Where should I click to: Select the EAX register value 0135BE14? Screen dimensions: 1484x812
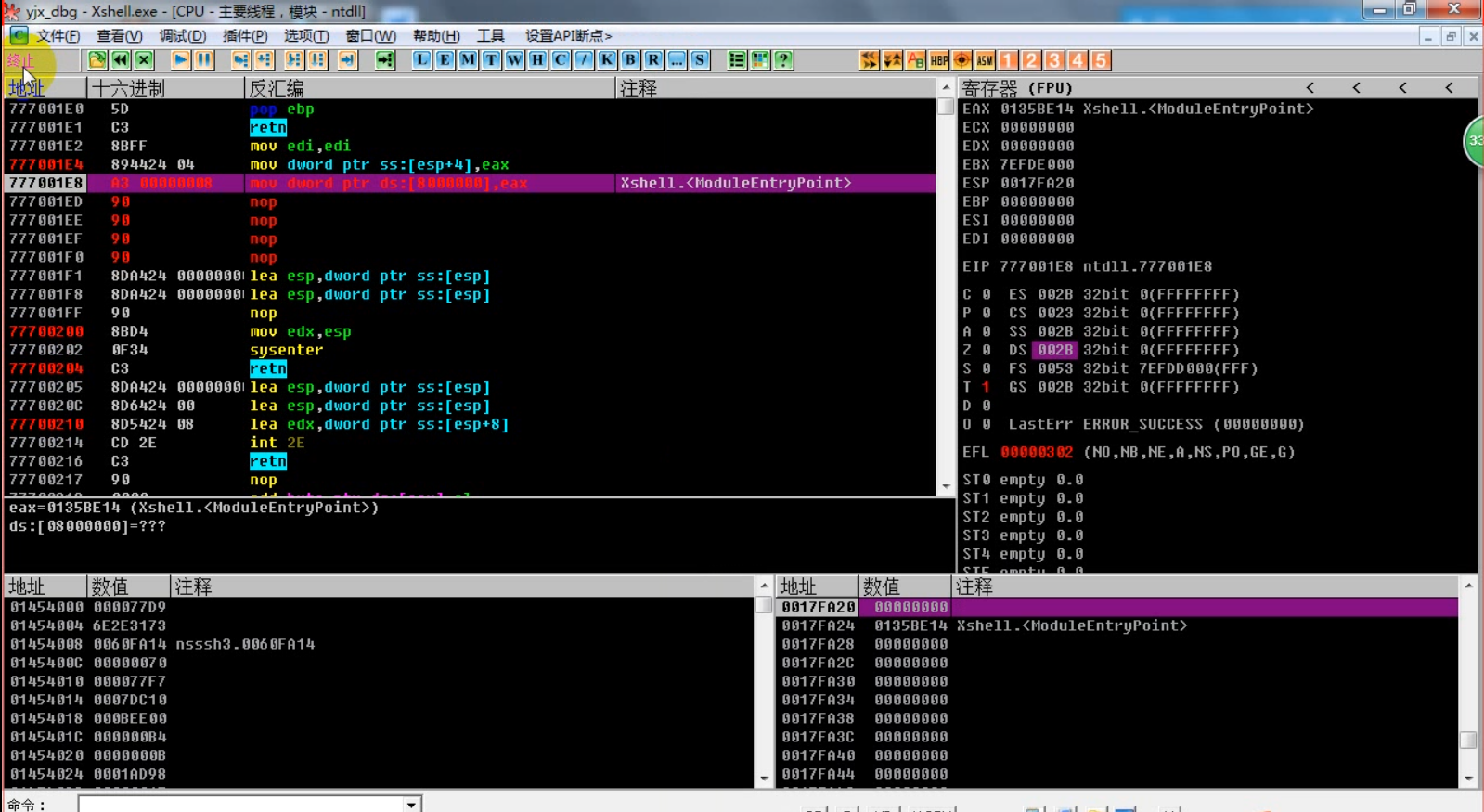click(1037, 109)
